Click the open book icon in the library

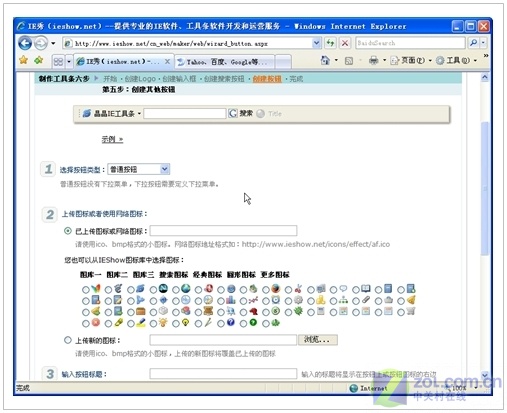coord(366,289)
